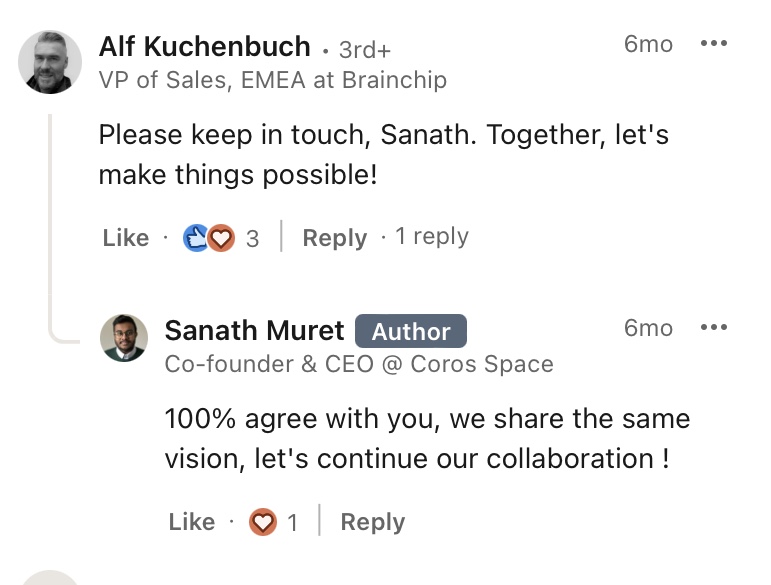771x585 pixels.
Task: Reply to Alf Kuchenbuch's comment
Action: click(x=334, y=238)
